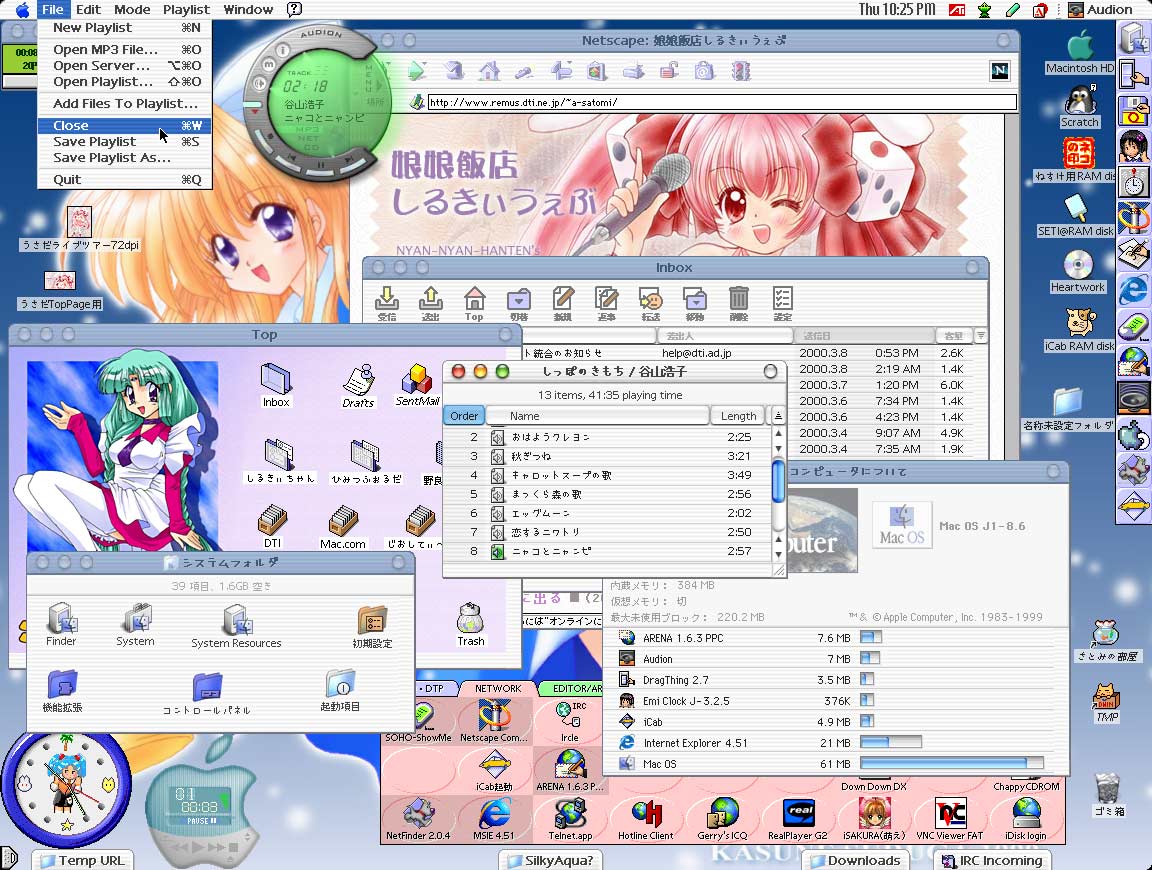
Task: Select track 4 キャロットスープの歌 in playlist
Action: click(x=608, y=475)
